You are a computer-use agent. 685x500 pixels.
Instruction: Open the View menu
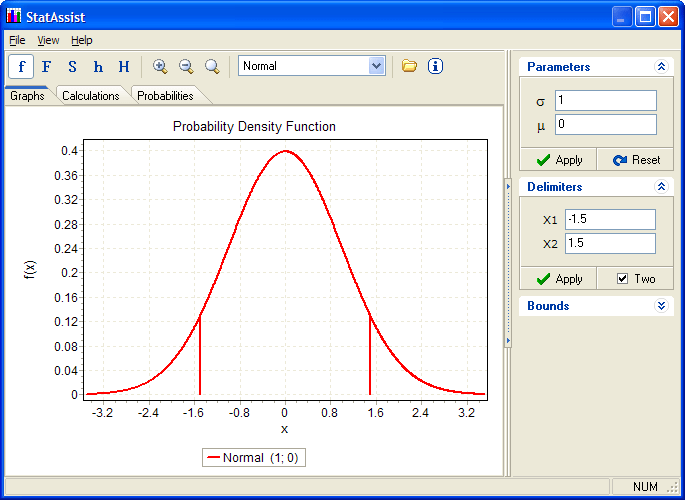48,40
